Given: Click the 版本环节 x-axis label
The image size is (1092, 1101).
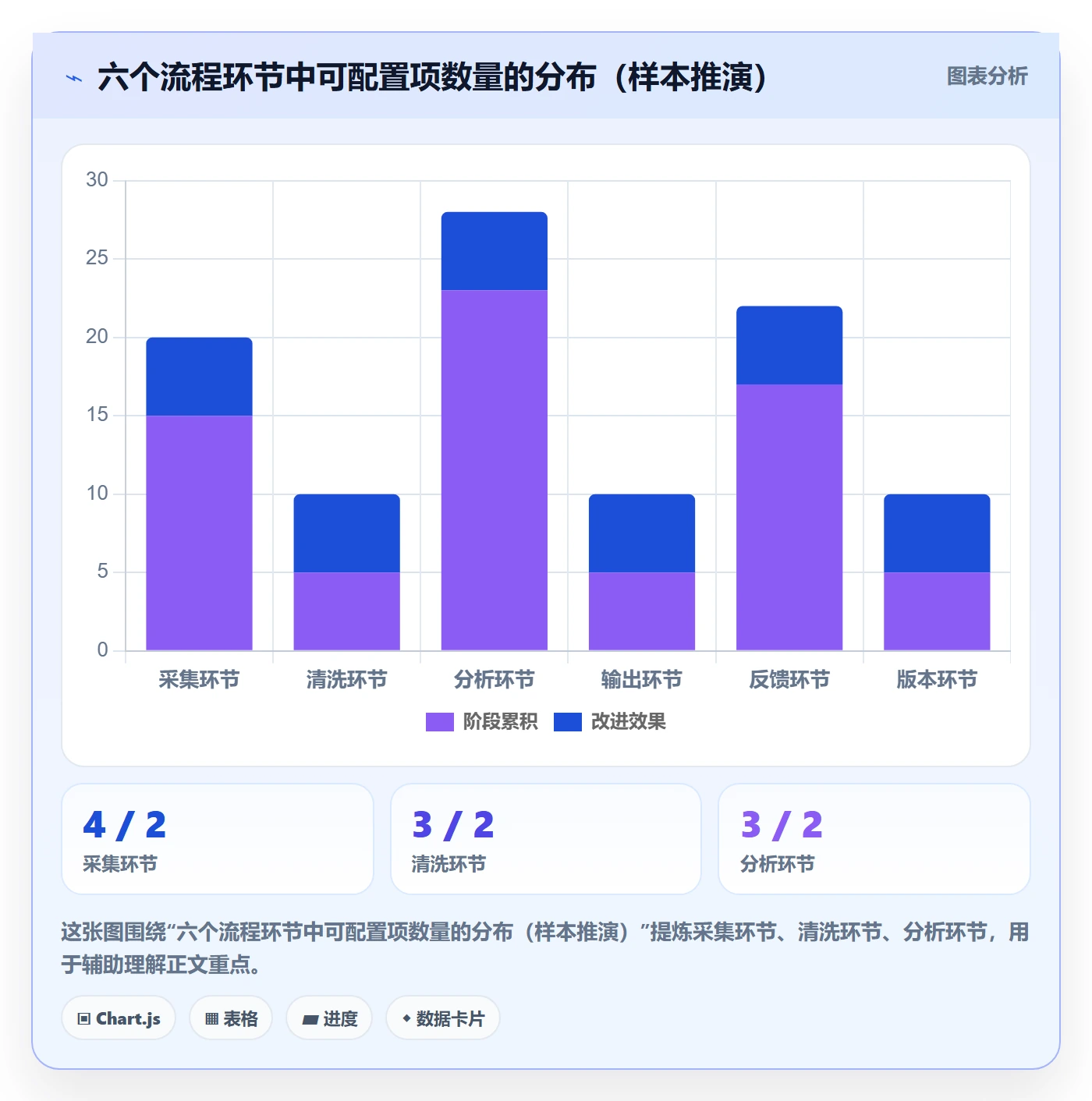Looking at the screenshot, I should [937, 680].
